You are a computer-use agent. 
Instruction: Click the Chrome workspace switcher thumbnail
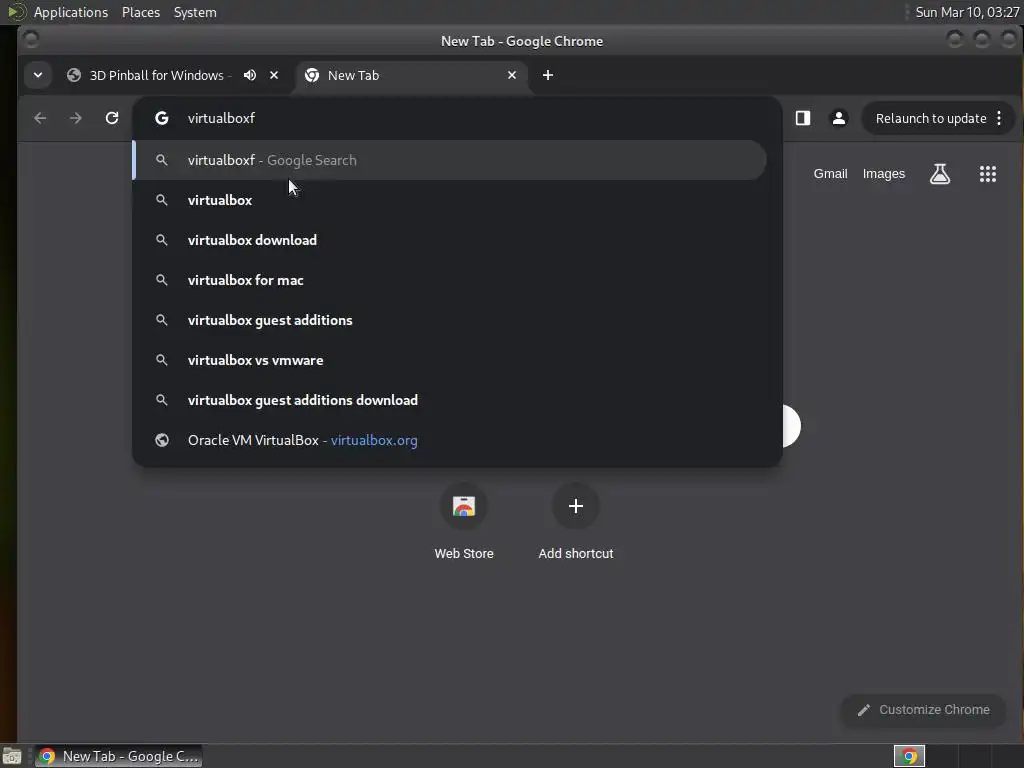point(909,756)
